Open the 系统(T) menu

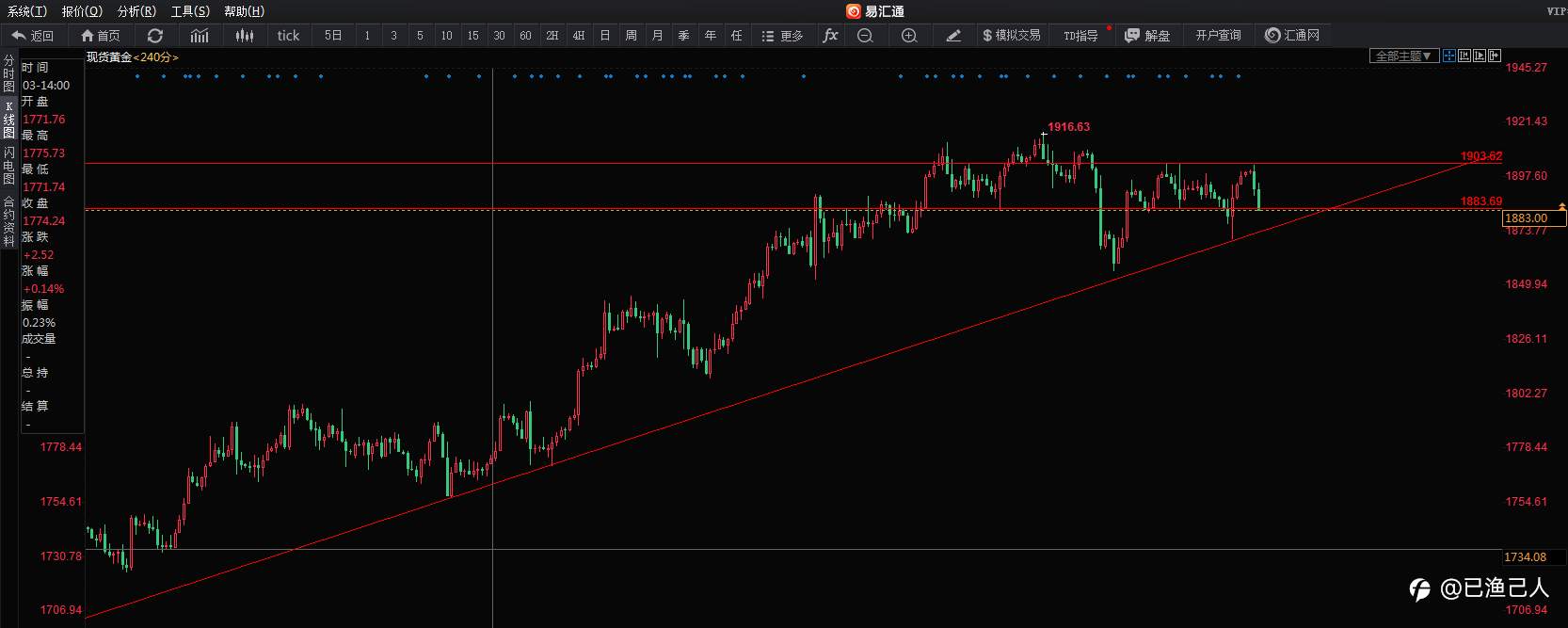coord(27,11)
